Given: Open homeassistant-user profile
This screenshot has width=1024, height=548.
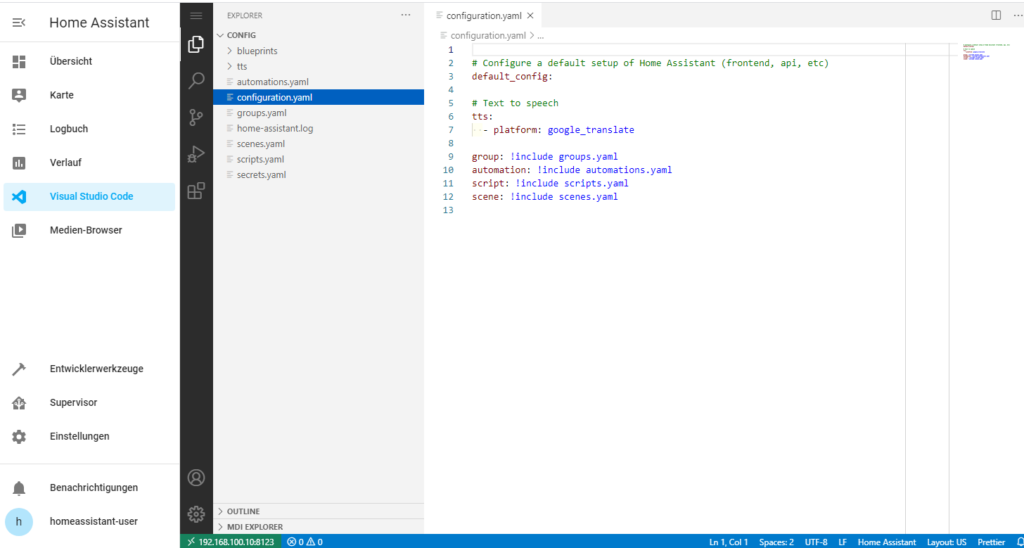Looking at the screenshot, I should click(x=89, y=521).
